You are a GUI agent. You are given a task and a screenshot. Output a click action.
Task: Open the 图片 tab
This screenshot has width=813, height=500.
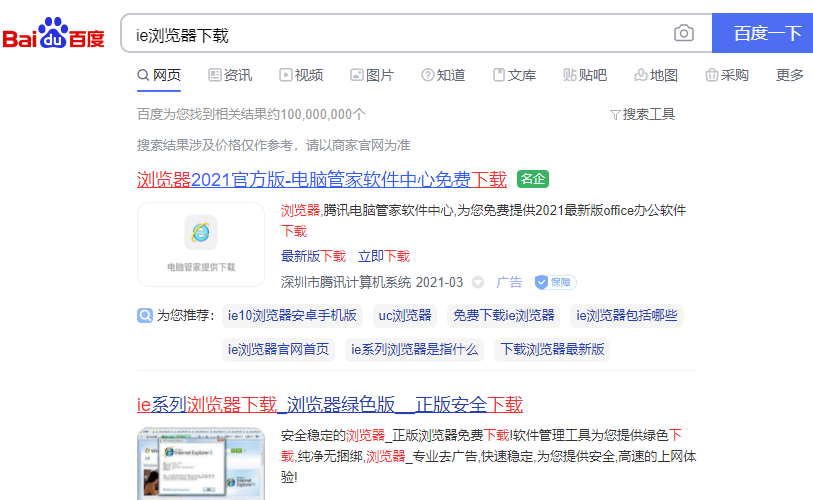(x=372, y=75)
